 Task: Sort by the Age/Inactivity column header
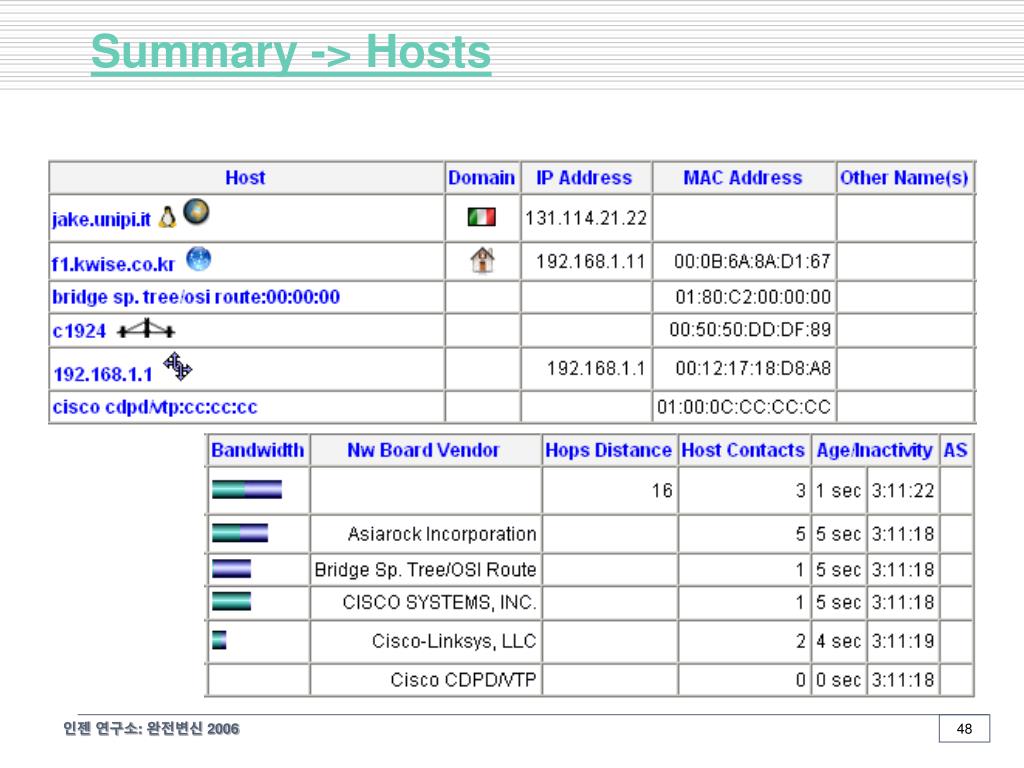click(874, 450)
